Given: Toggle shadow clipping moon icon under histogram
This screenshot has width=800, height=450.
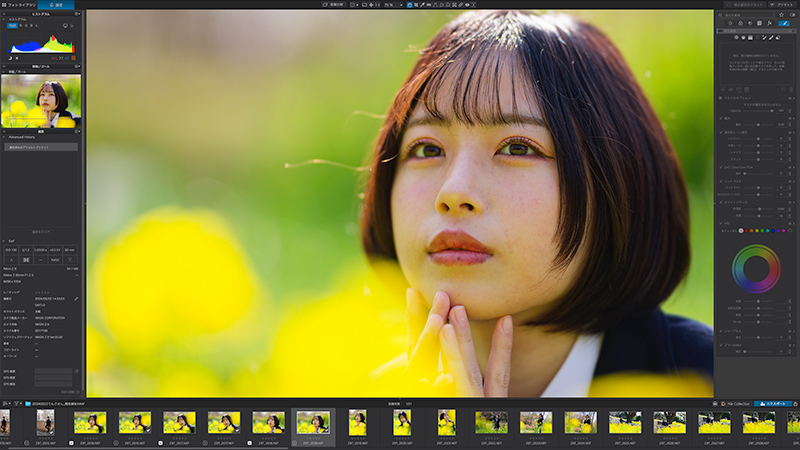Looking at the screenshot, I should (x=10, y=58).
